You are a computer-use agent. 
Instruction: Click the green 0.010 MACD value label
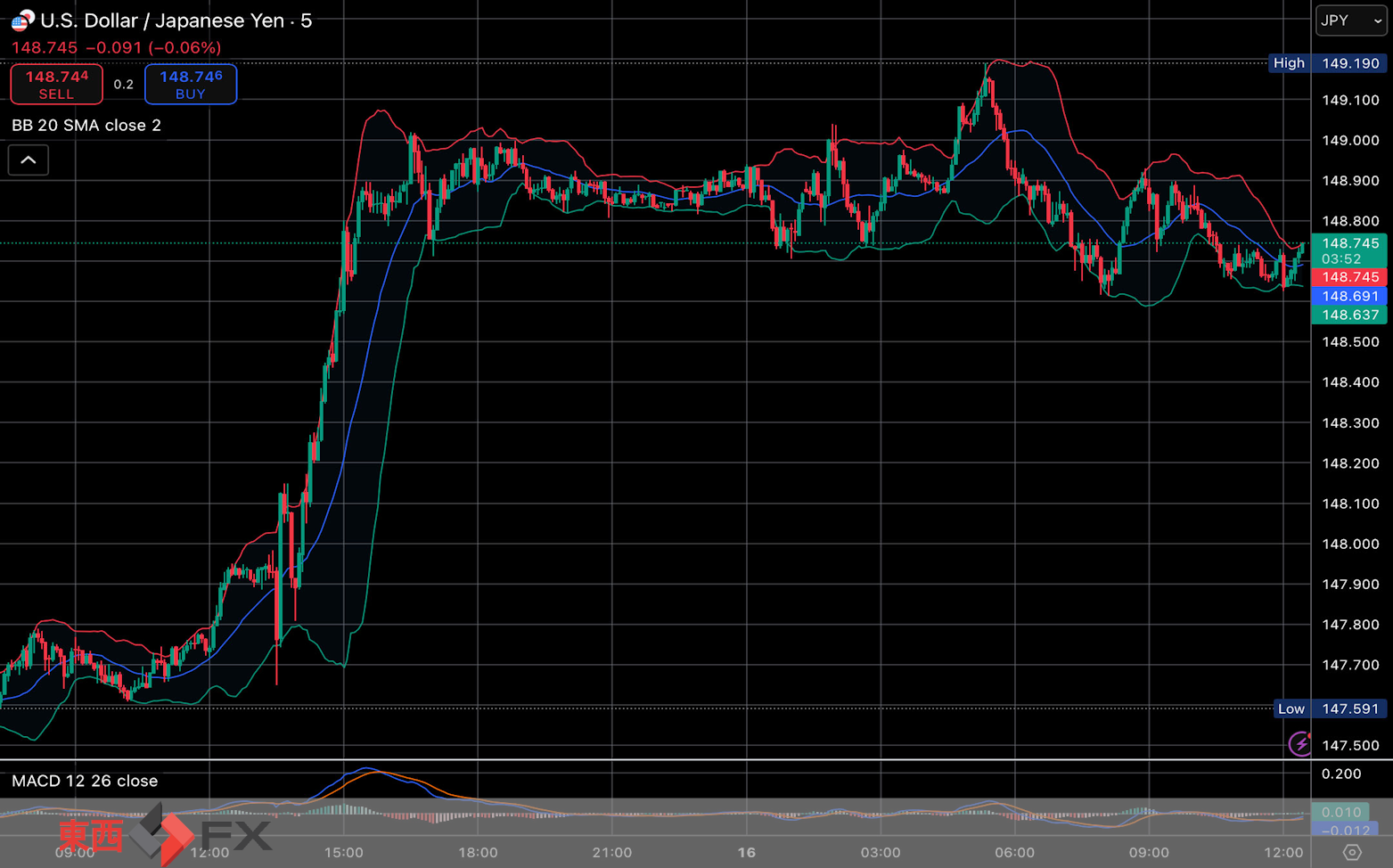point(1340,812)
